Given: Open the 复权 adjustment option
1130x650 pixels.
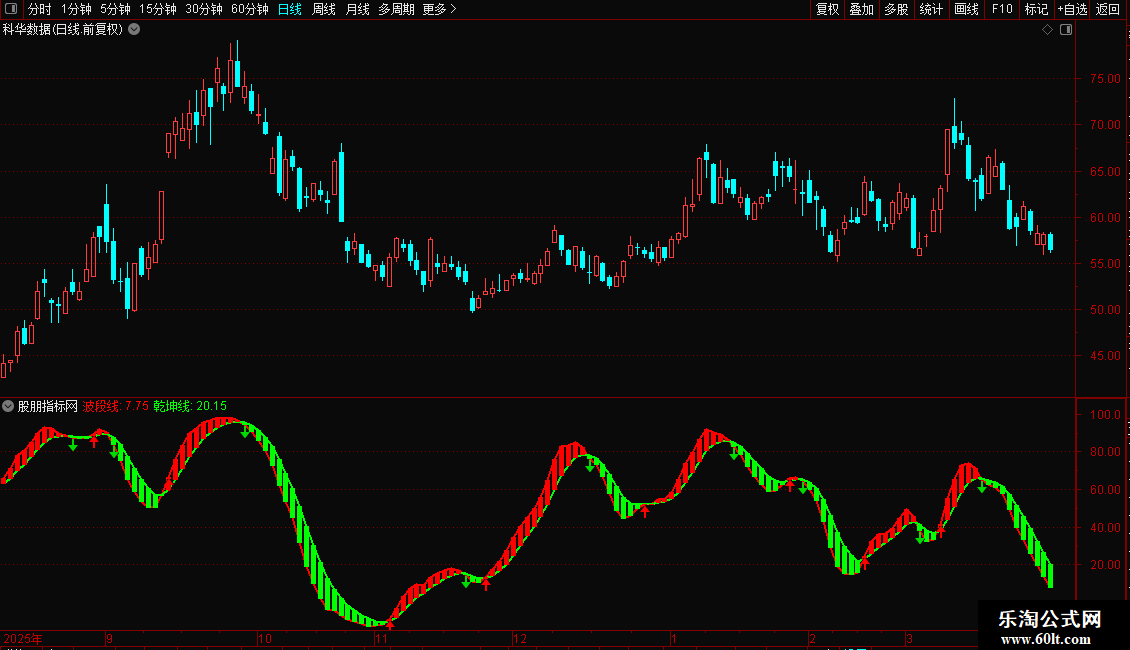Looking at the screenshot, I should click(827, 9).
